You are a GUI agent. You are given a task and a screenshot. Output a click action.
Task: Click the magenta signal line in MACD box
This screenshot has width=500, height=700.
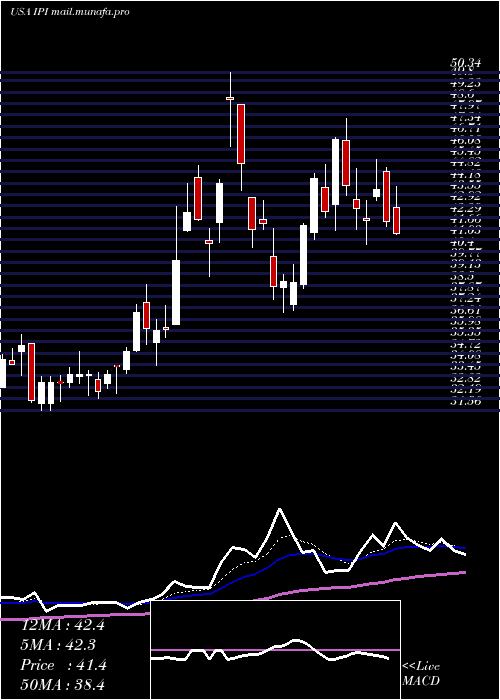click(x=275, y=650)
